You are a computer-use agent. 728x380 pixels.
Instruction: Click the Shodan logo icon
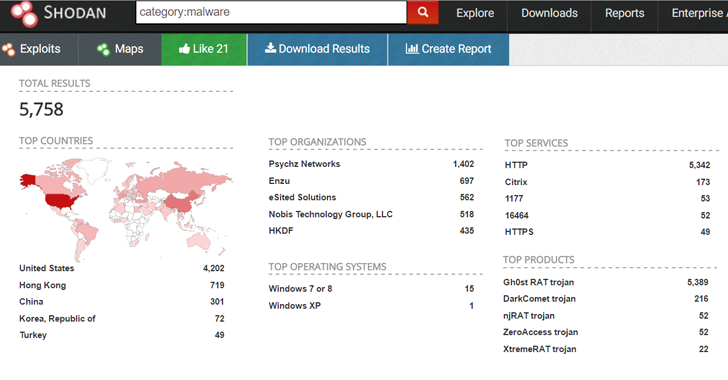[x=24, y=13]
